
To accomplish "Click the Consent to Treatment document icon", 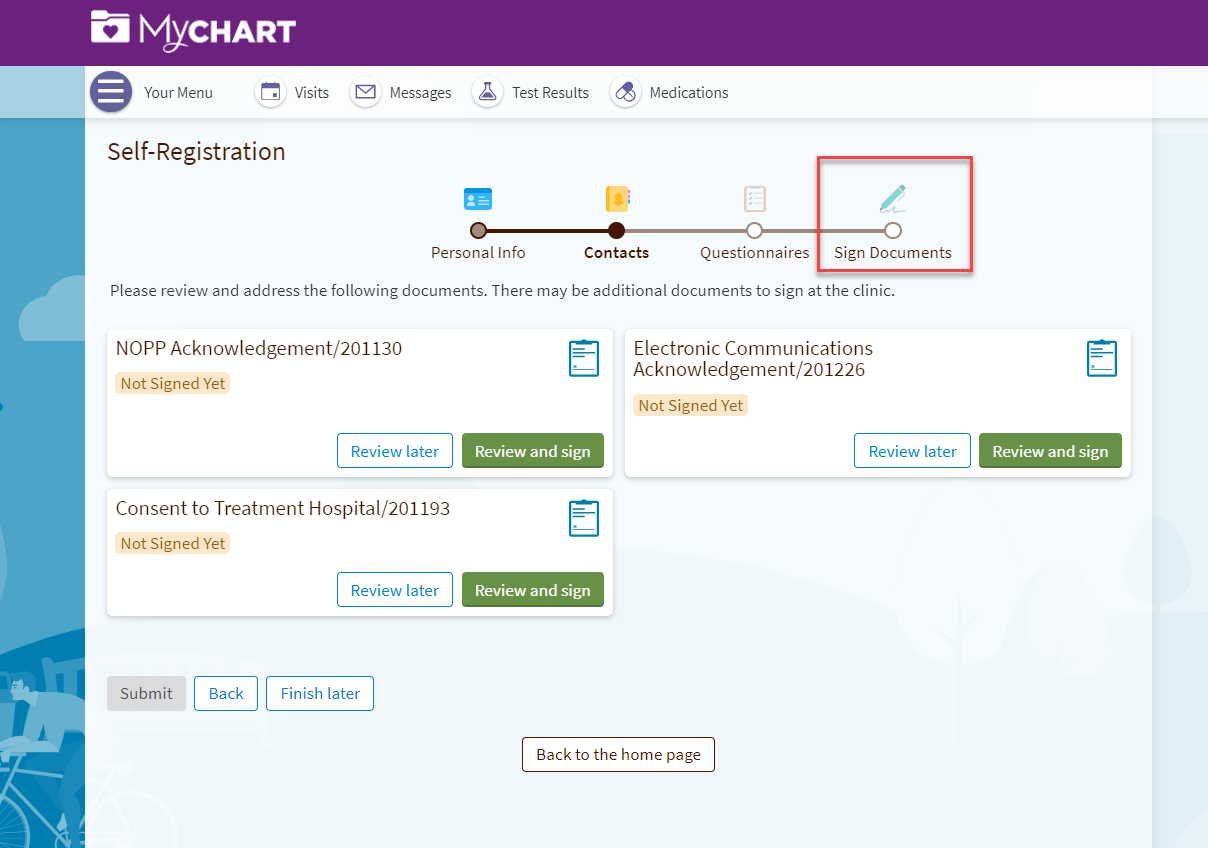I will [583, 517].
